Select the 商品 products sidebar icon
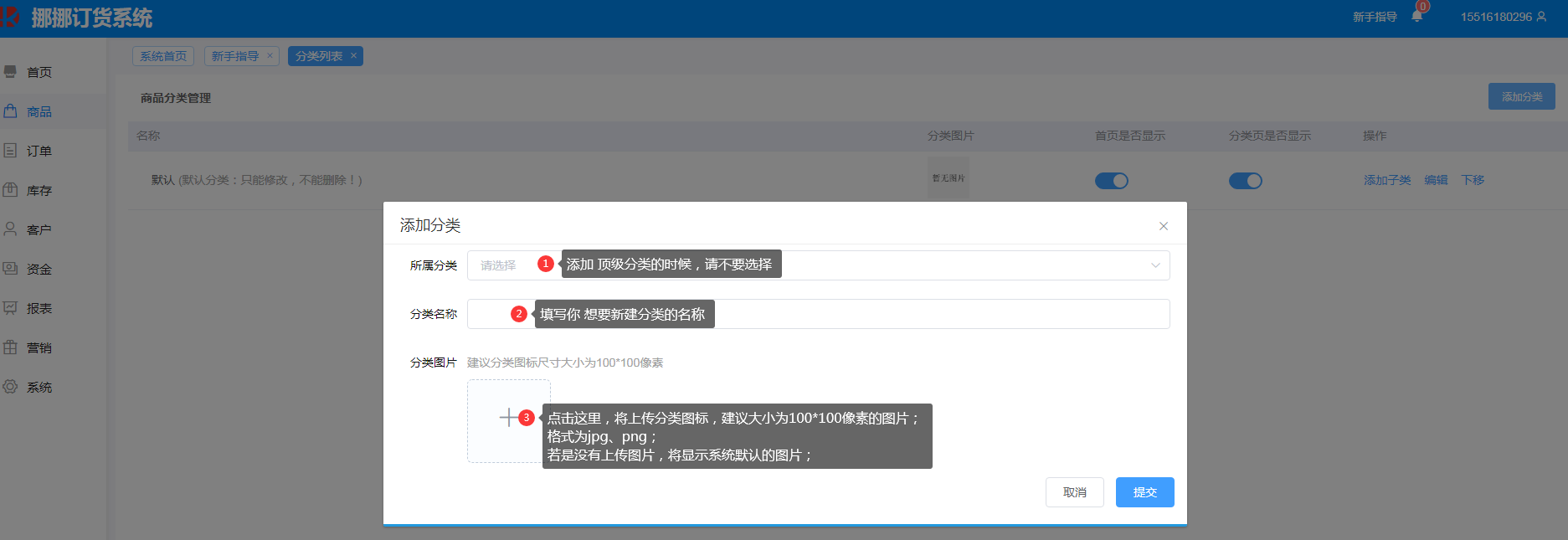 (x=11, y=111)
